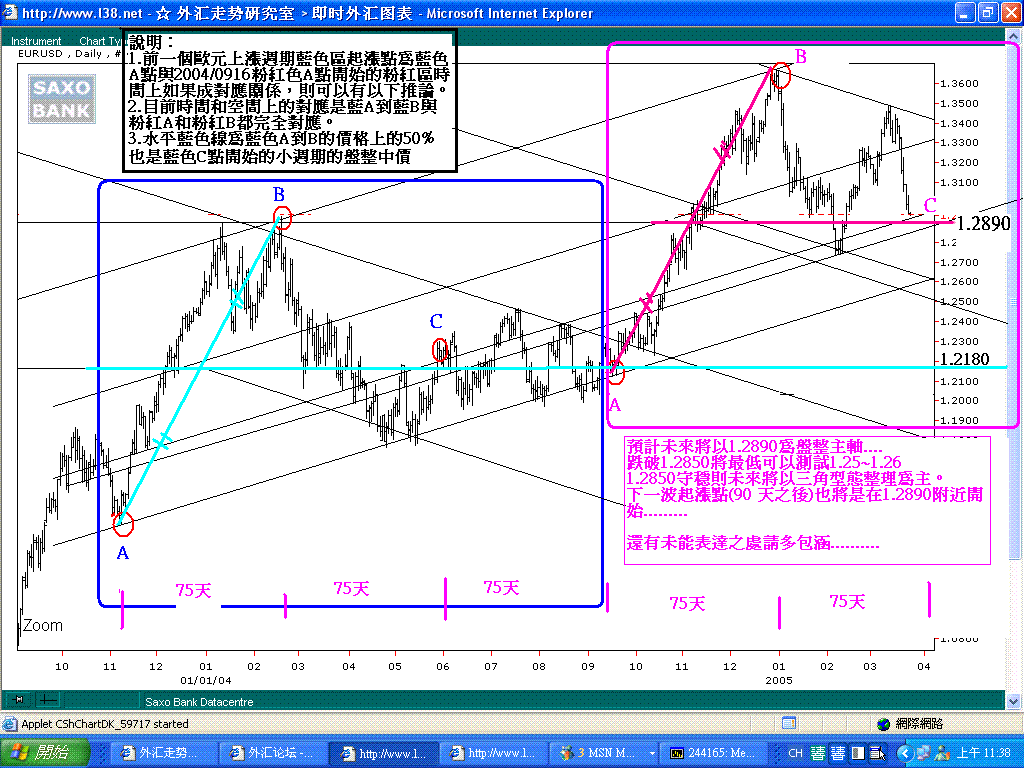Click the CH language indicator
The image size is (1024, 768).
(795, 753)
